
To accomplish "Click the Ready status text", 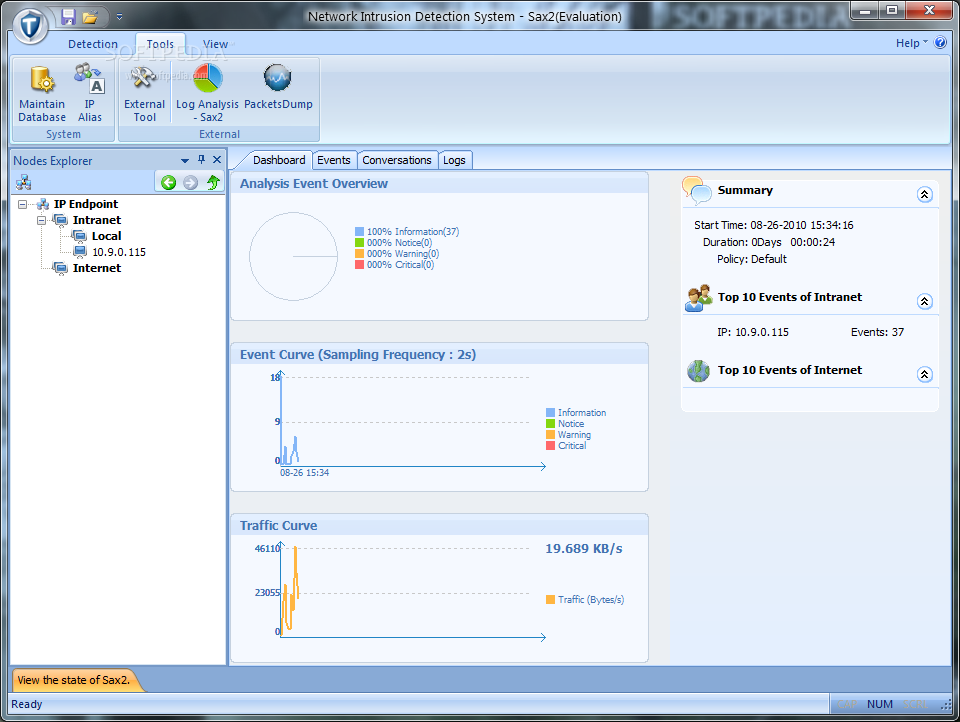I will 26,704.
